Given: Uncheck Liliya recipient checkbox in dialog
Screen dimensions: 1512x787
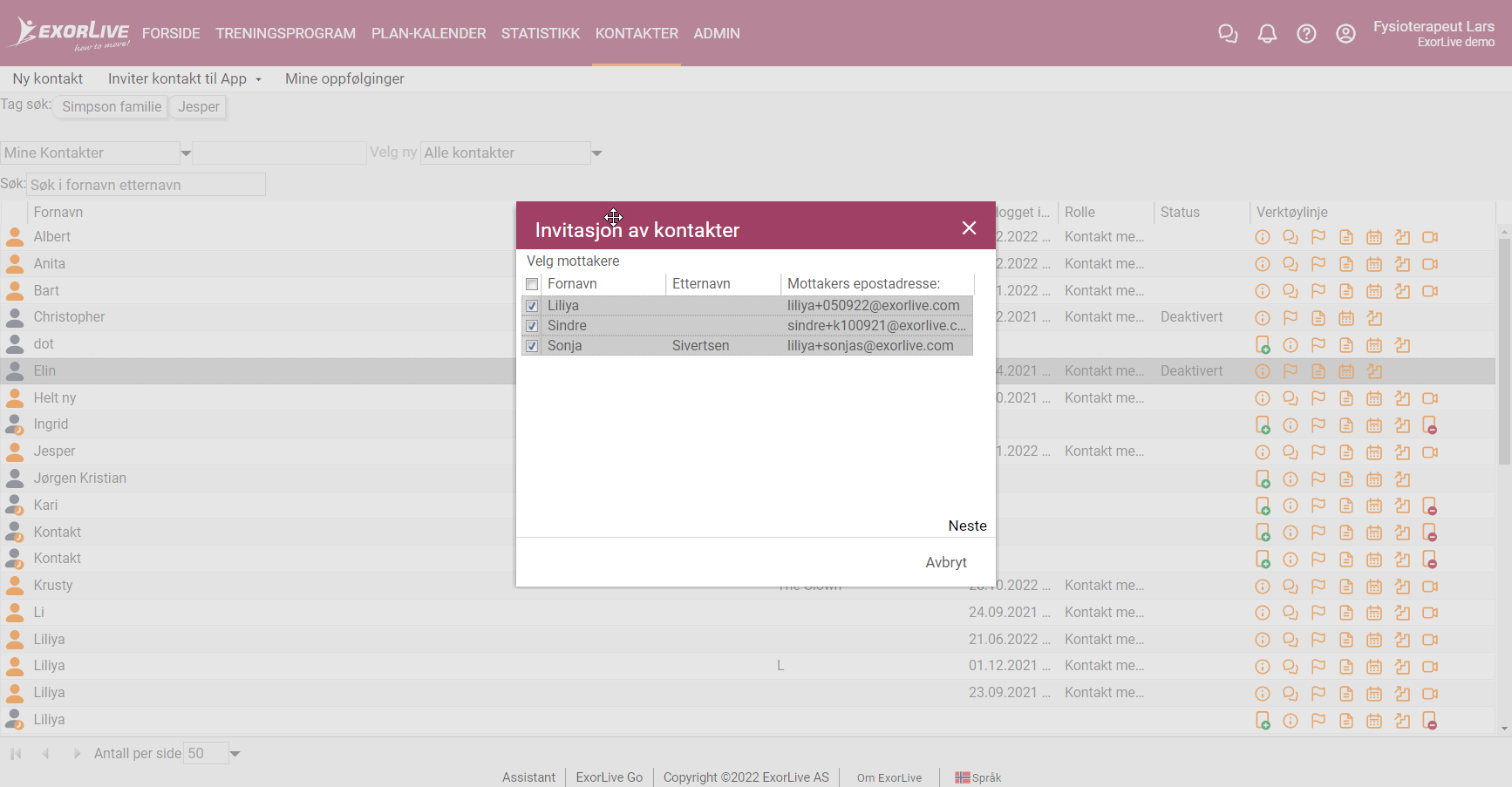Looking at the screenshot, I should (532, 306).
